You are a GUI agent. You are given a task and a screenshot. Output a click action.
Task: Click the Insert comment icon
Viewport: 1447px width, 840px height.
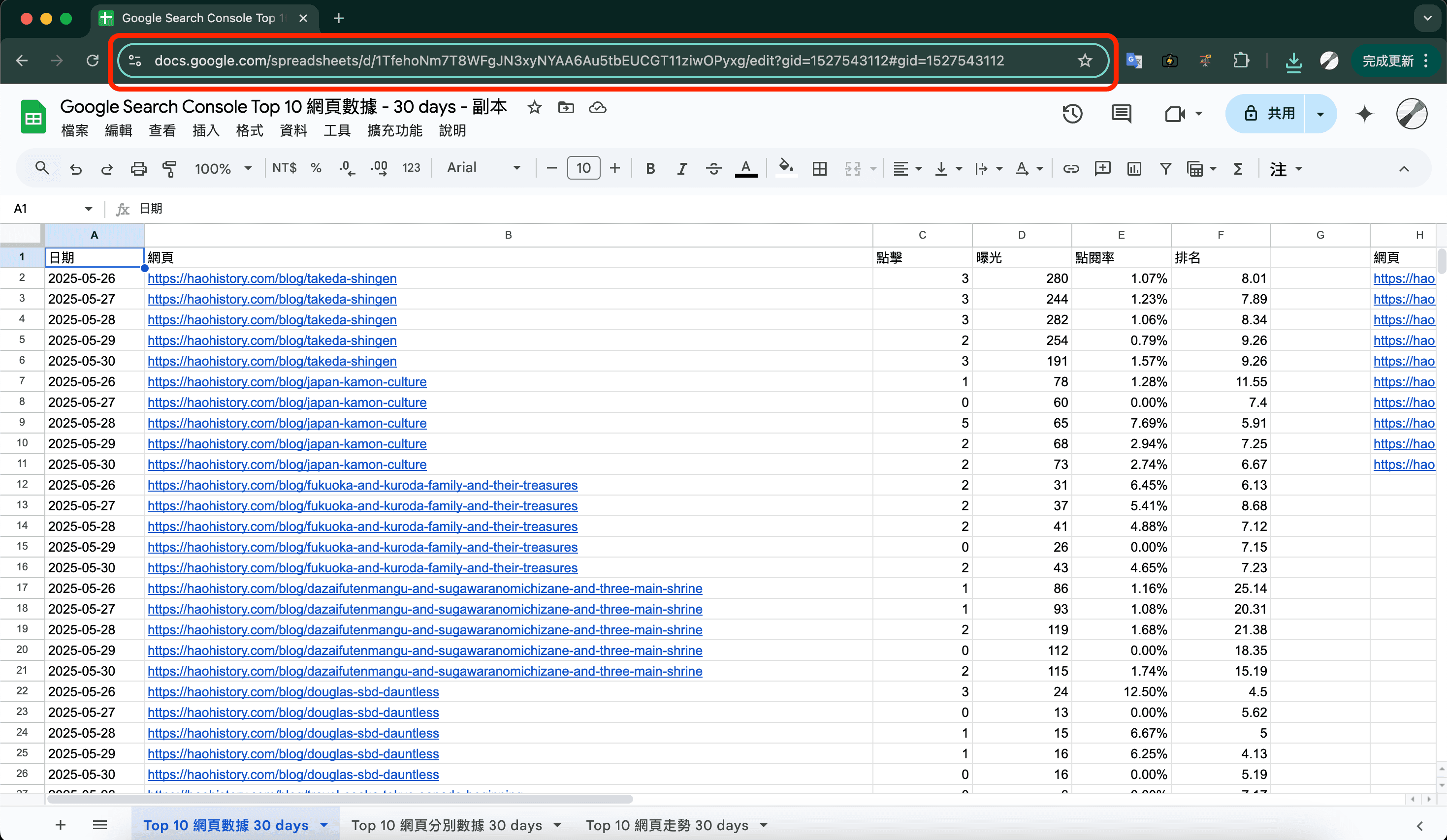(x=1102, y=168)
